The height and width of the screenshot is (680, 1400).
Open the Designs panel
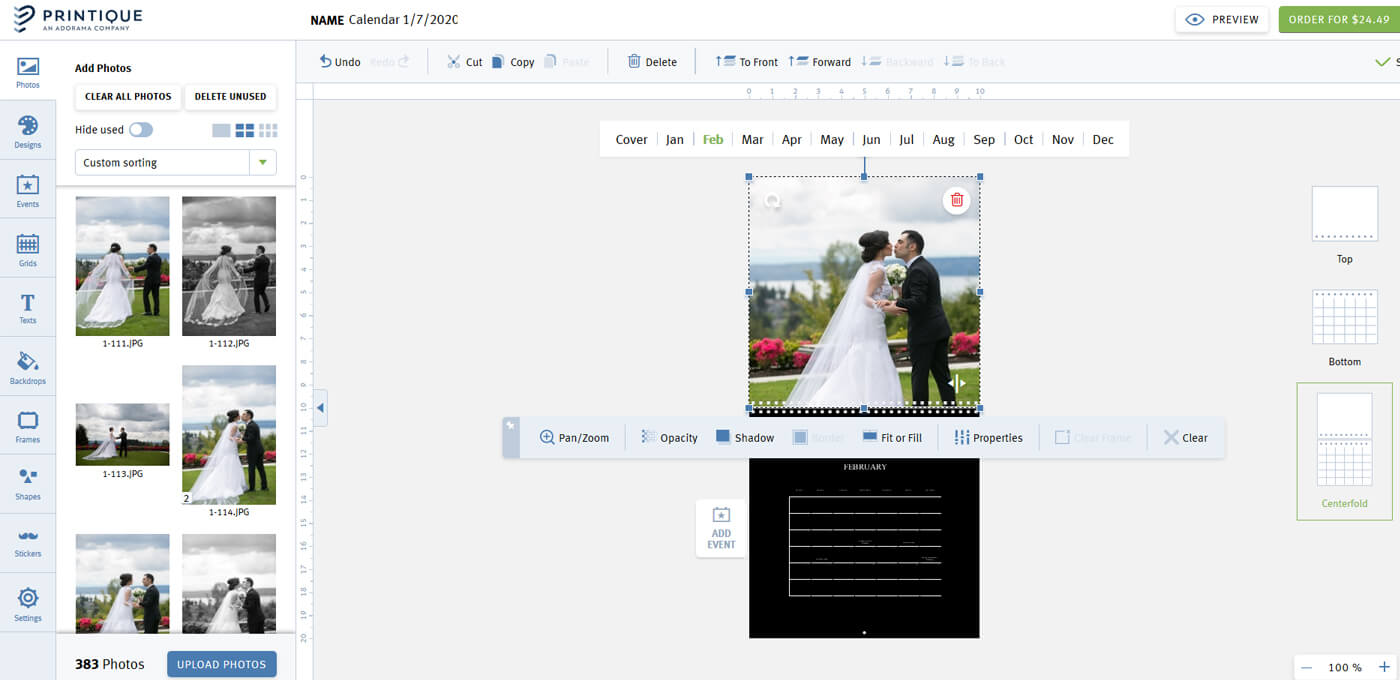pyautogui.click(x=28, y=128)
